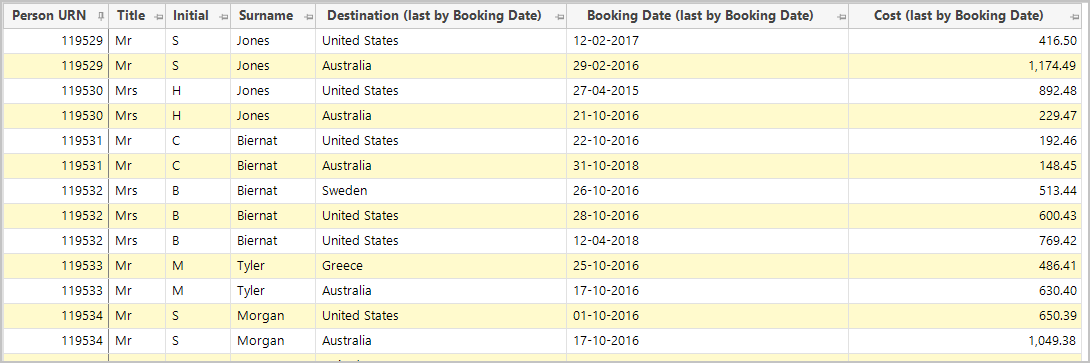Pin the Cost column using its pin icon

pos(1075,16)
